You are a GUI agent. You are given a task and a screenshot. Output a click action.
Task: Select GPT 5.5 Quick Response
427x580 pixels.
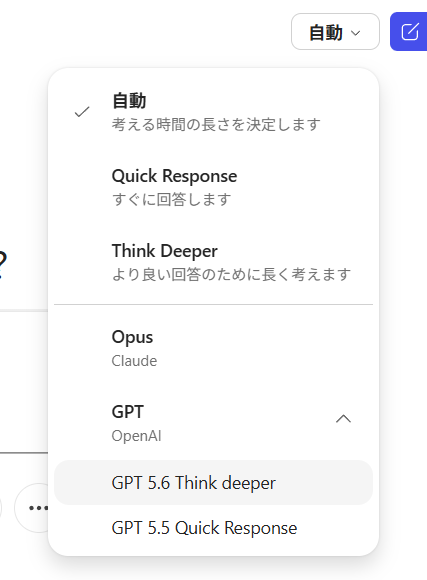pos(213,528)
